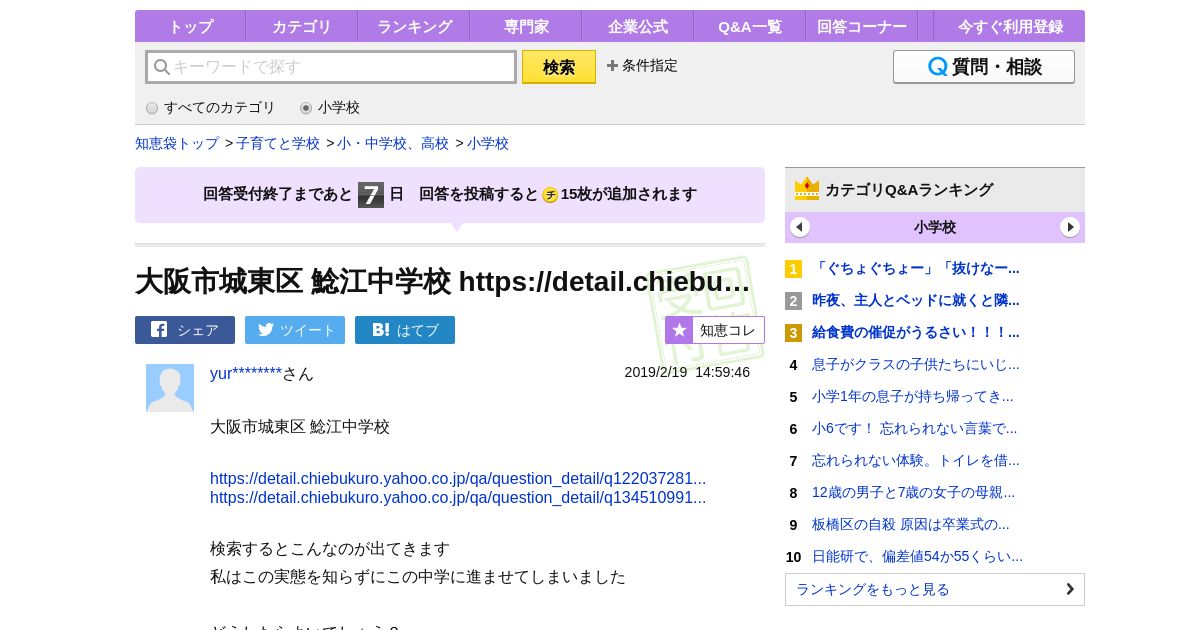Open the 専門家 tab
Image resolution: width=1200 pixels, height=630 pixels.
pos(526,27)
